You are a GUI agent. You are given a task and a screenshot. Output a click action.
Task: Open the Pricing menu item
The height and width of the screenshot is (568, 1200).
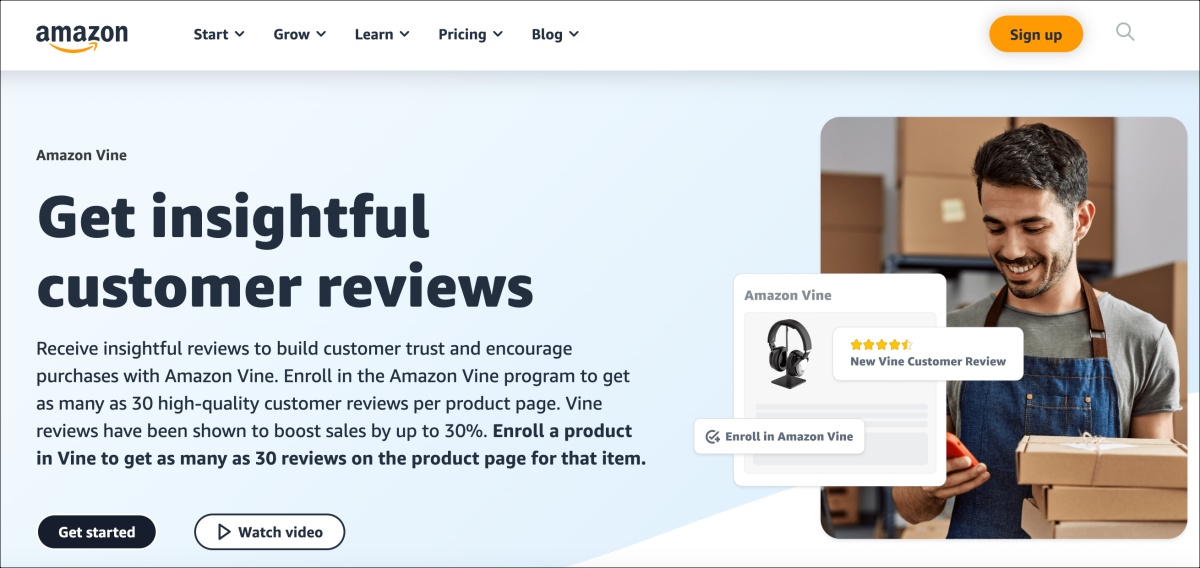pyautogui.click(x=470, y=34)
